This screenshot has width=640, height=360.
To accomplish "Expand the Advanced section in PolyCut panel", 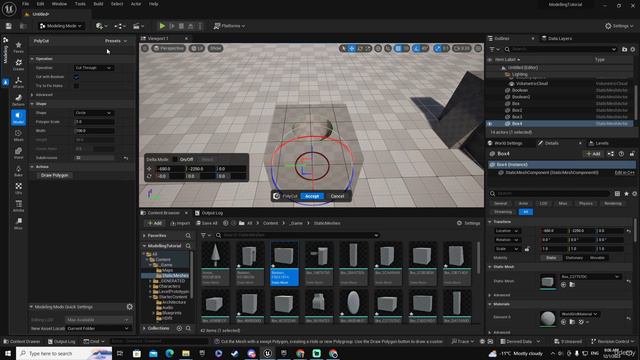I will [x=32, y=95].
